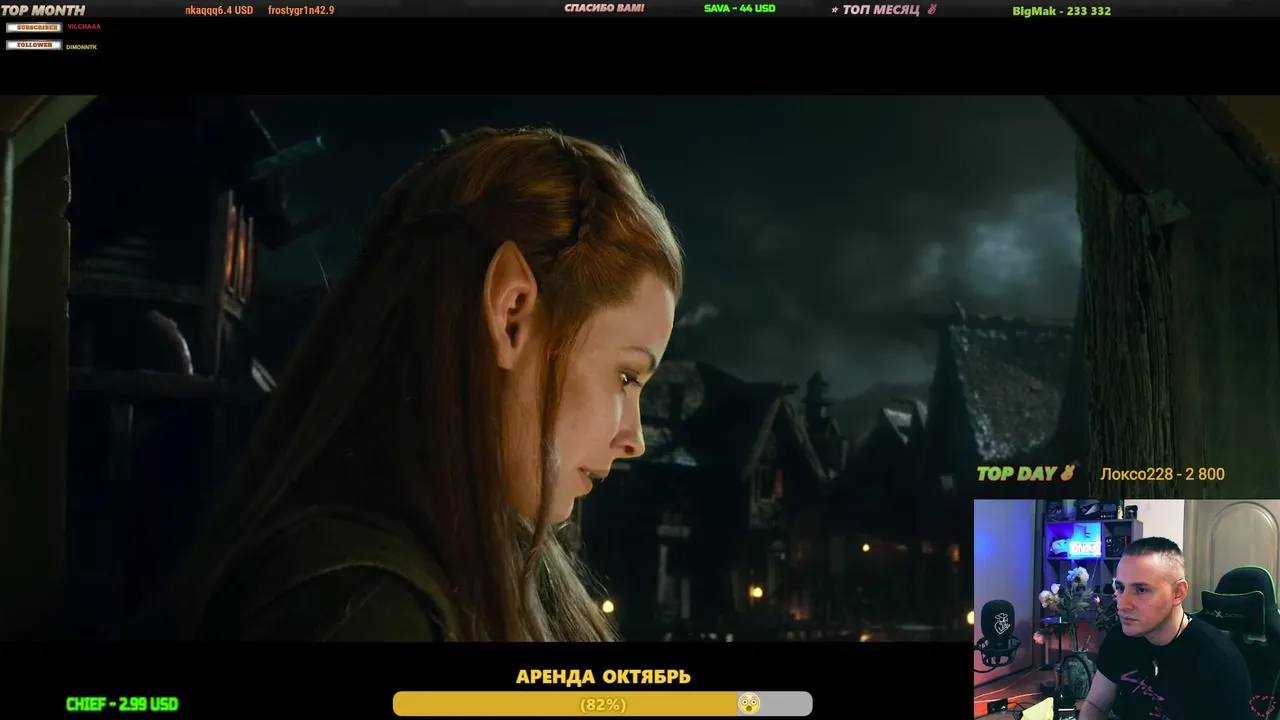Click the streamer webcam feed

[1127, 609]
